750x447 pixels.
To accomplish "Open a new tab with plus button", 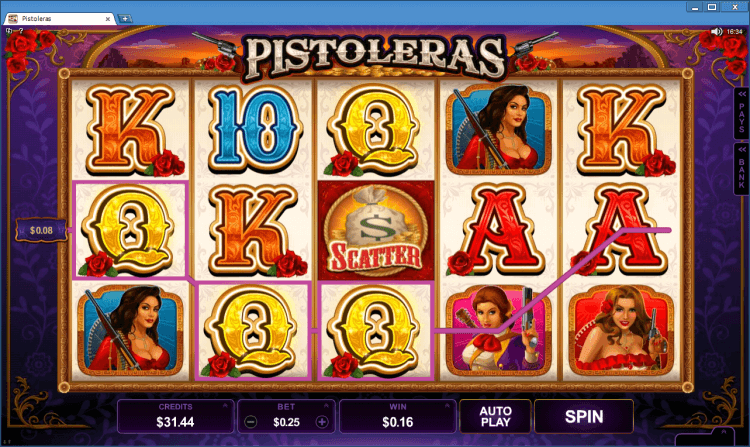I will point(125,19).
